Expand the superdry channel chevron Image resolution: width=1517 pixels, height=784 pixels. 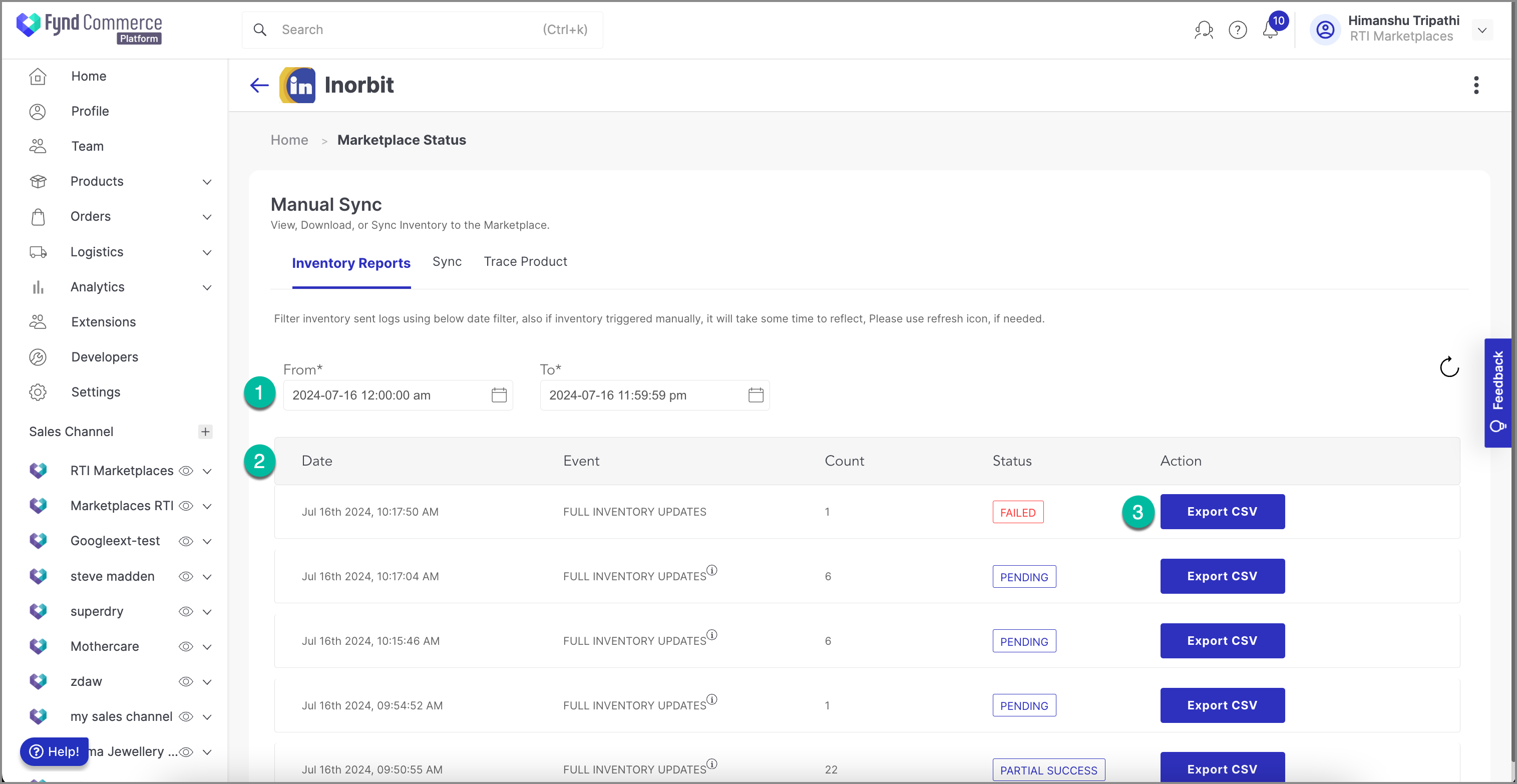click(207, 611)
